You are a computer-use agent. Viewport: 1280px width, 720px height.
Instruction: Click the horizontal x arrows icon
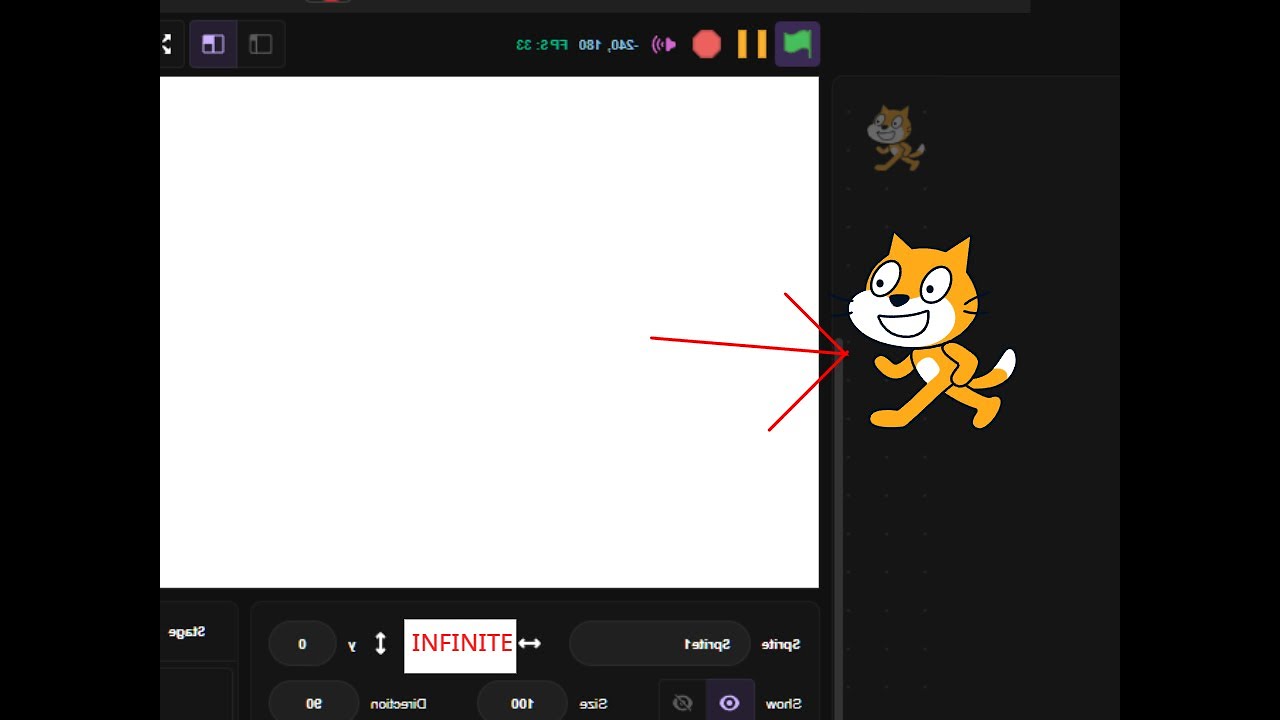(530, 643)
